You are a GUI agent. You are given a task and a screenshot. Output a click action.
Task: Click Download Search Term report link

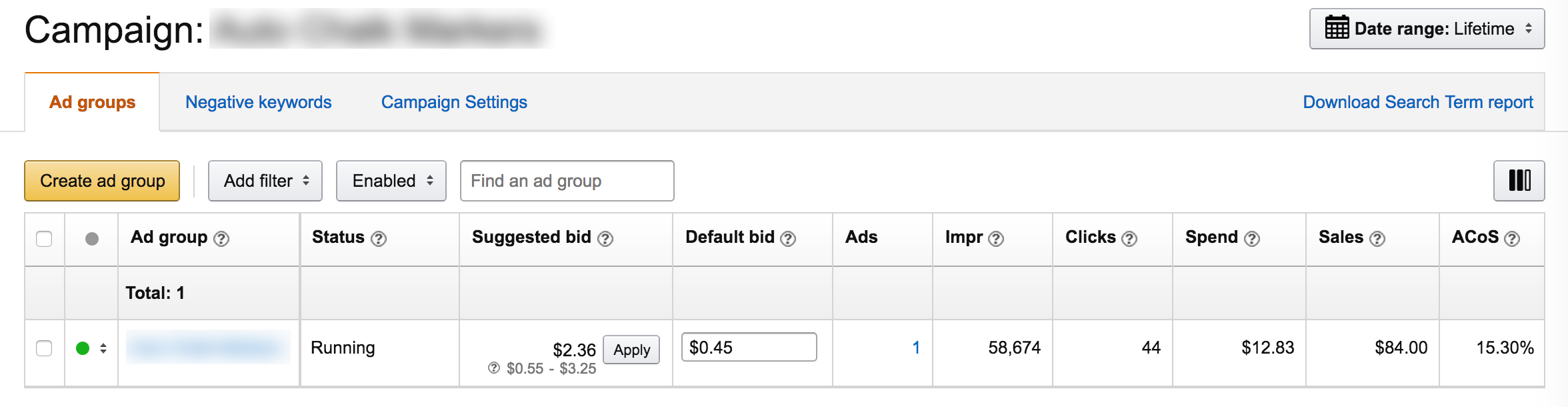pyautogui.click(x=1418, y=102)
